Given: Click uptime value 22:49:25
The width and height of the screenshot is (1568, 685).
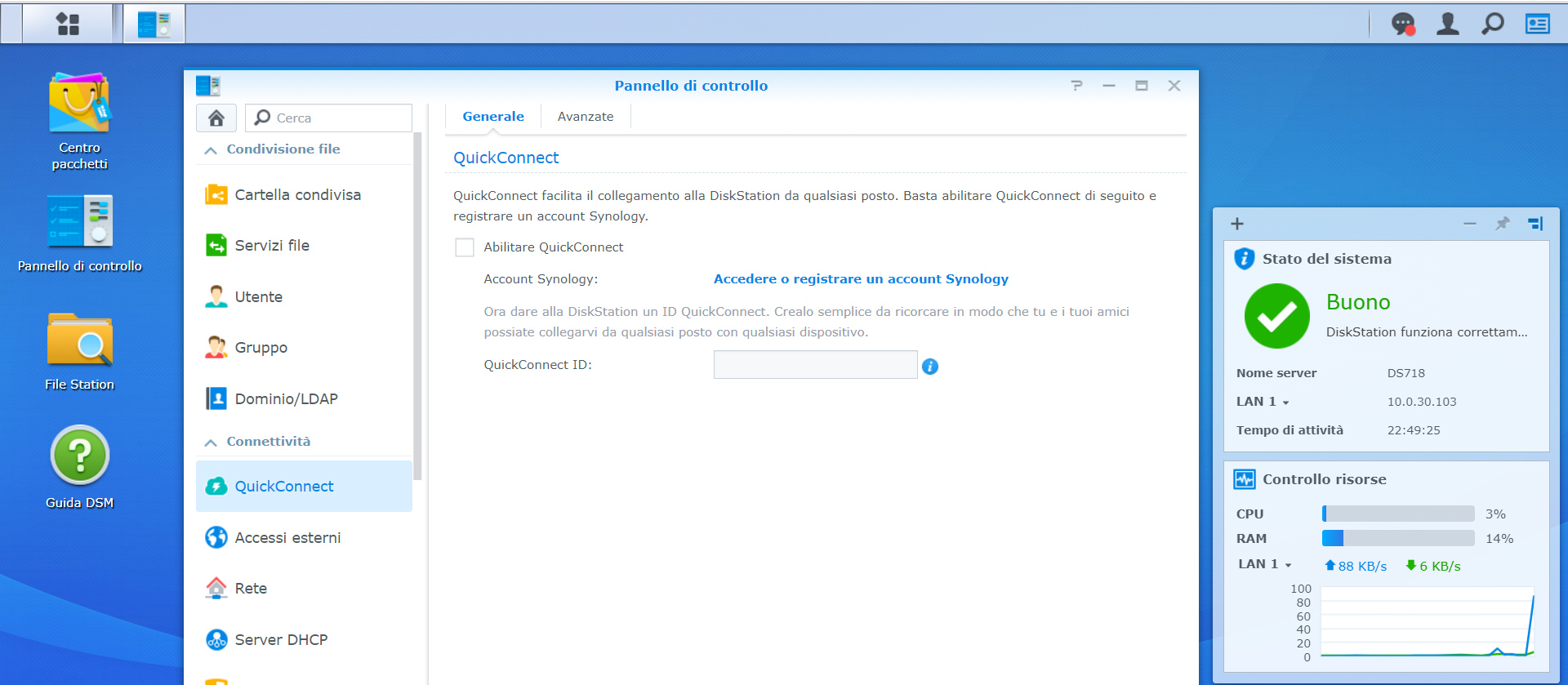Looking at the screenshot, I should [1413, 430].
